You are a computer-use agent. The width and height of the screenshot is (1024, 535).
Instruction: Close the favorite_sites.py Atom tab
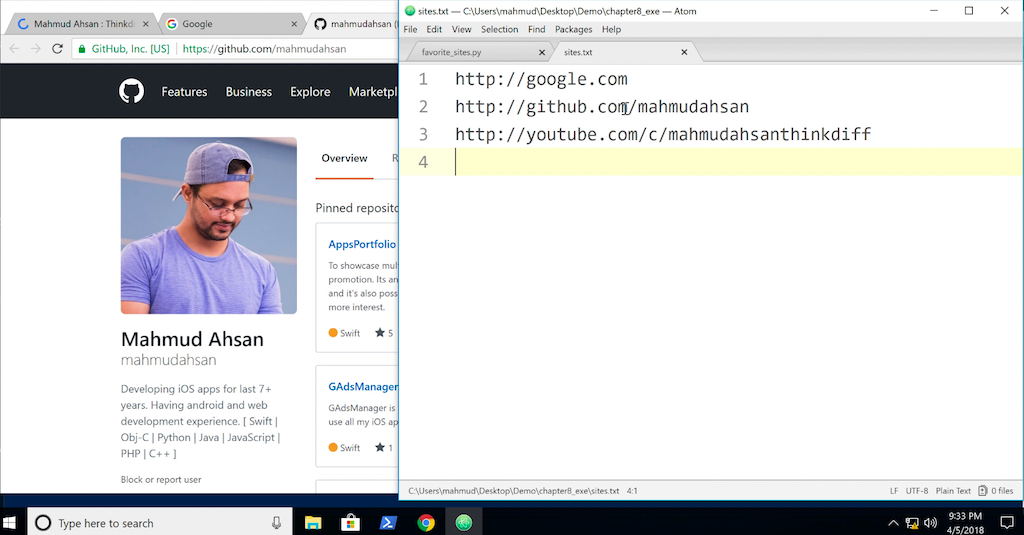[541, 52]
